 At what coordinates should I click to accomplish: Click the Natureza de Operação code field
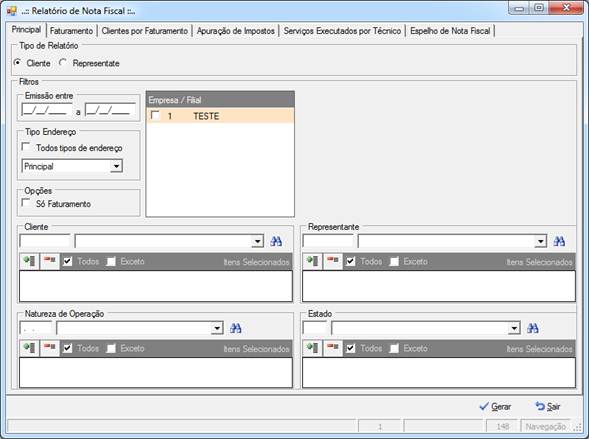[36, 328]
